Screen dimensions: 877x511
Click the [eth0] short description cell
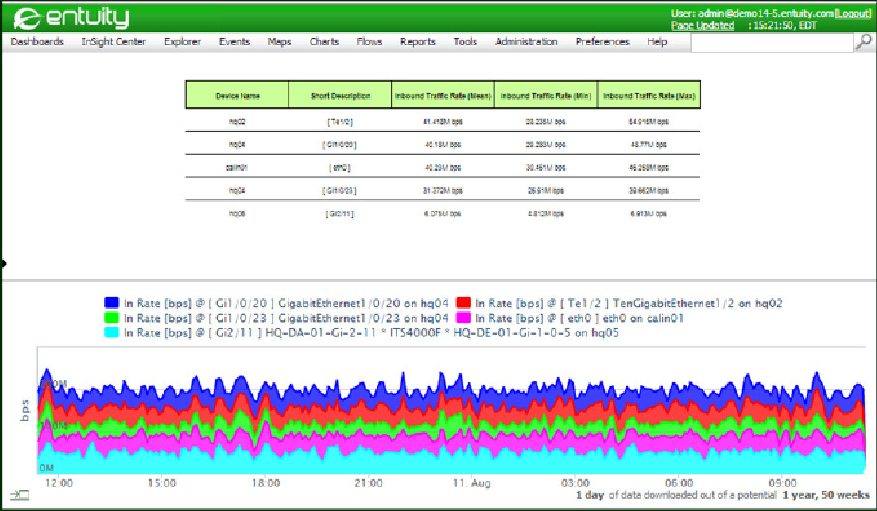340,167
